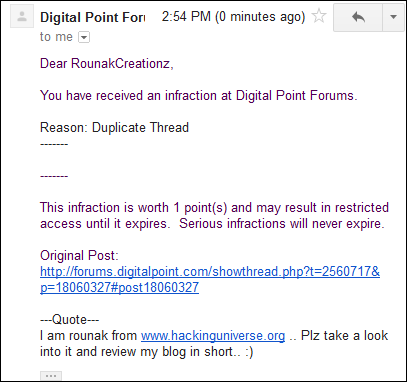Reply using the arrow button
The height and width of the screenshot is (382, 407).
[x=358, y=17]
